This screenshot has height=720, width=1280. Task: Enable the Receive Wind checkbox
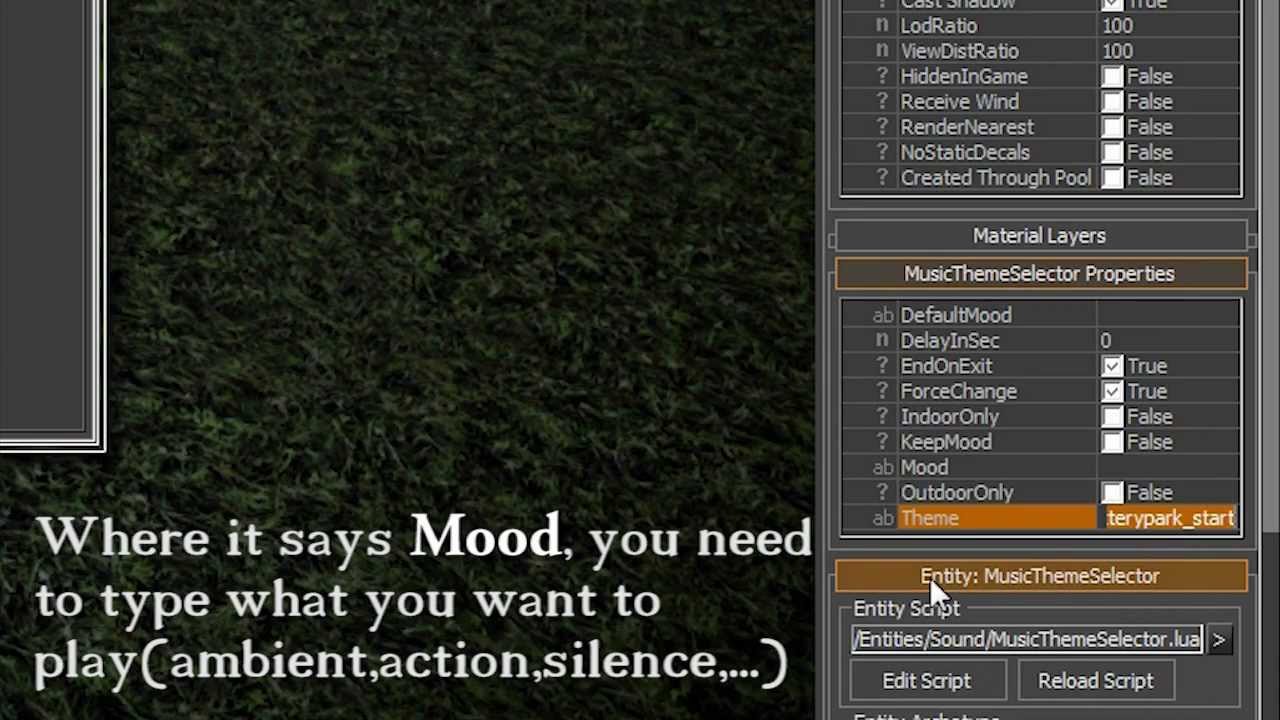pos(1113,102)
